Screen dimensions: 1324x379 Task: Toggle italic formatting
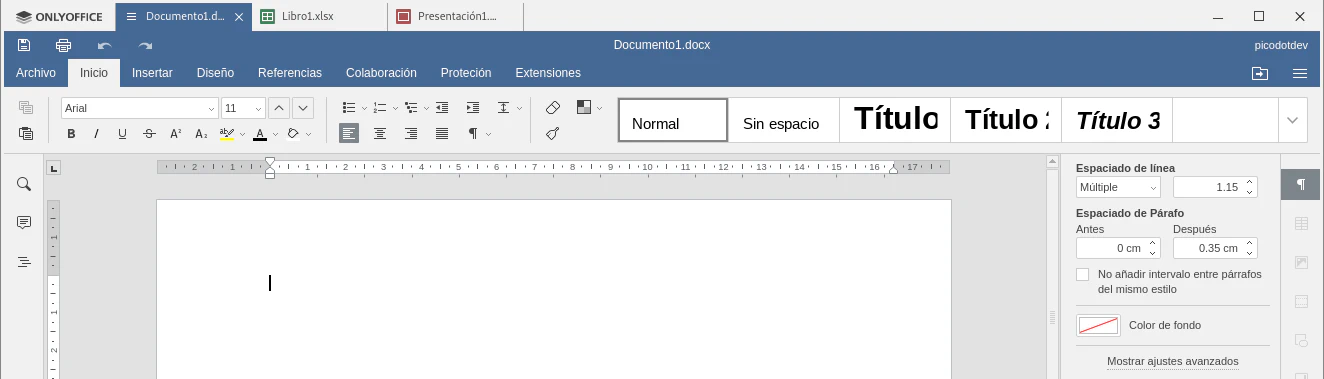point(97,133)
